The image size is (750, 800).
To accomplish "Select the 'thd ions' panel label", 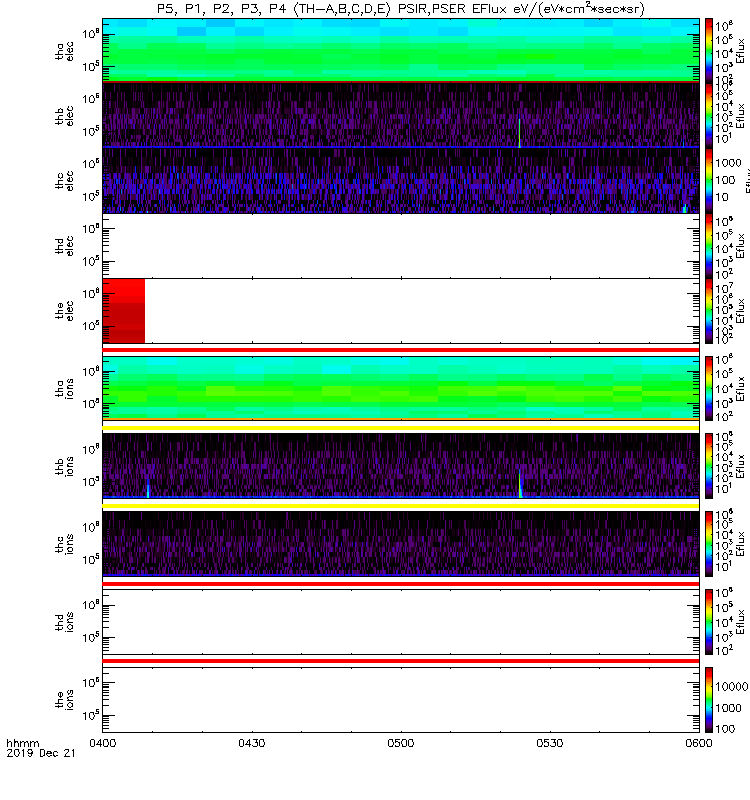I will 64,622.
